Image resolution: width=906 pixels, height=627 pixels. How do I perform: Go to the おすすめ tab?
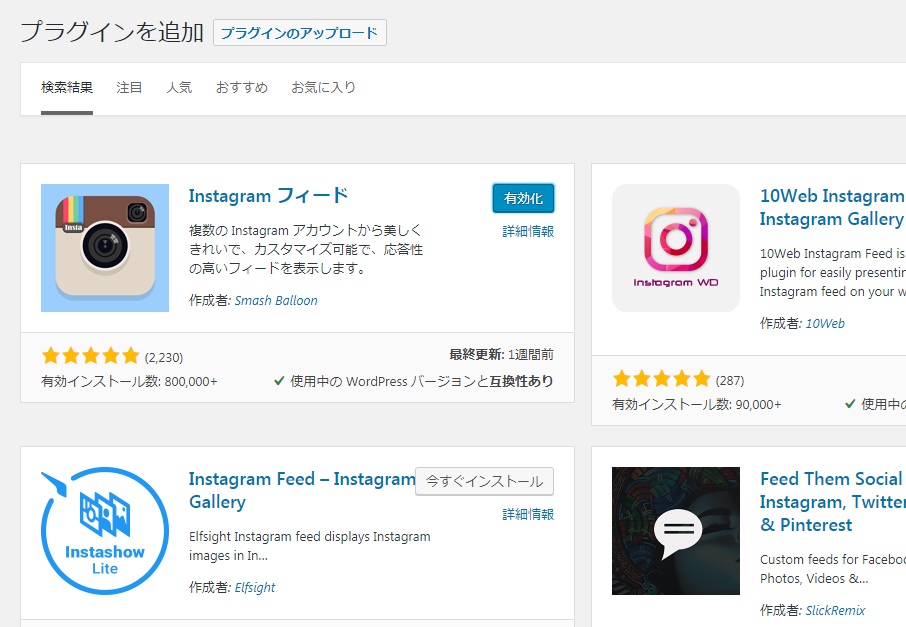tap(242, 88)
